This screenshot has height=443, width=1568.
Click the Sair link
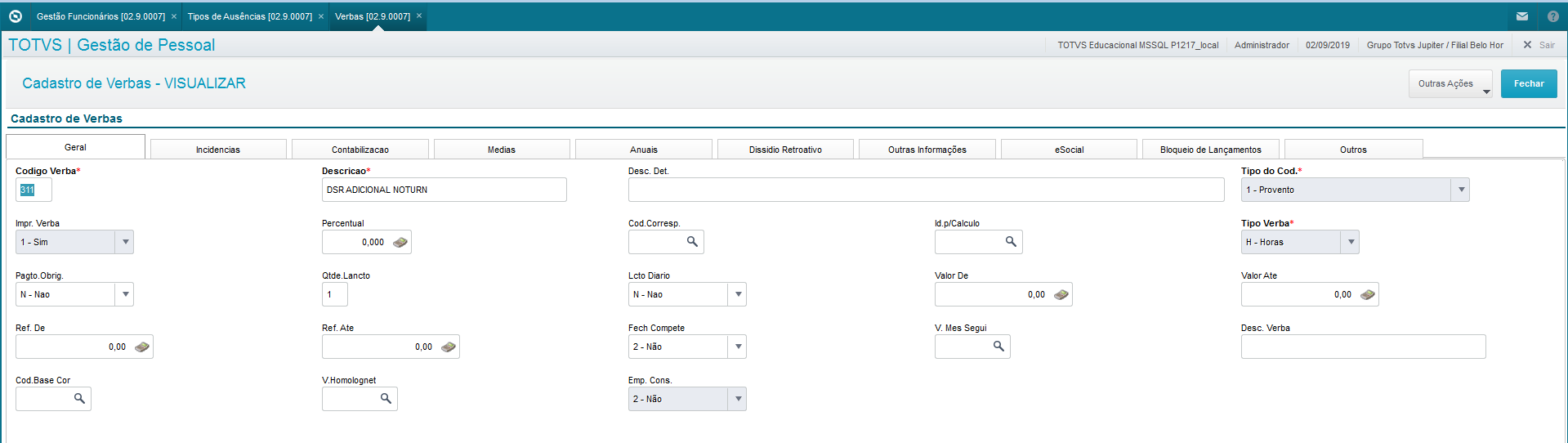(x=1547, y=45)
